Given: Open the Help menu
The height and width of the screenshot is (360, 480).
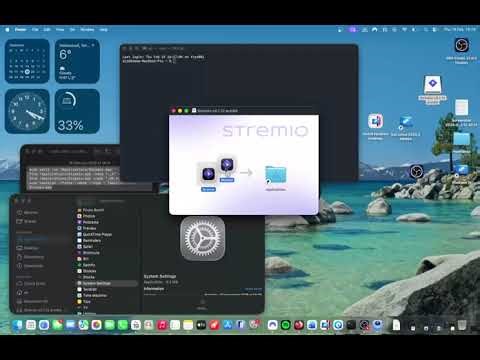Looking at the screenshot, I should click(104, 30).
